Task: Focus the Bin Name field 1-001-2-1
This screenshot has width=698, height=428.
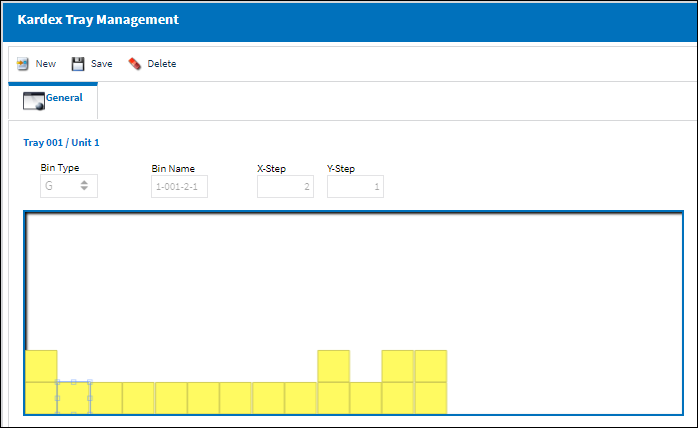Action: (179, 187)
